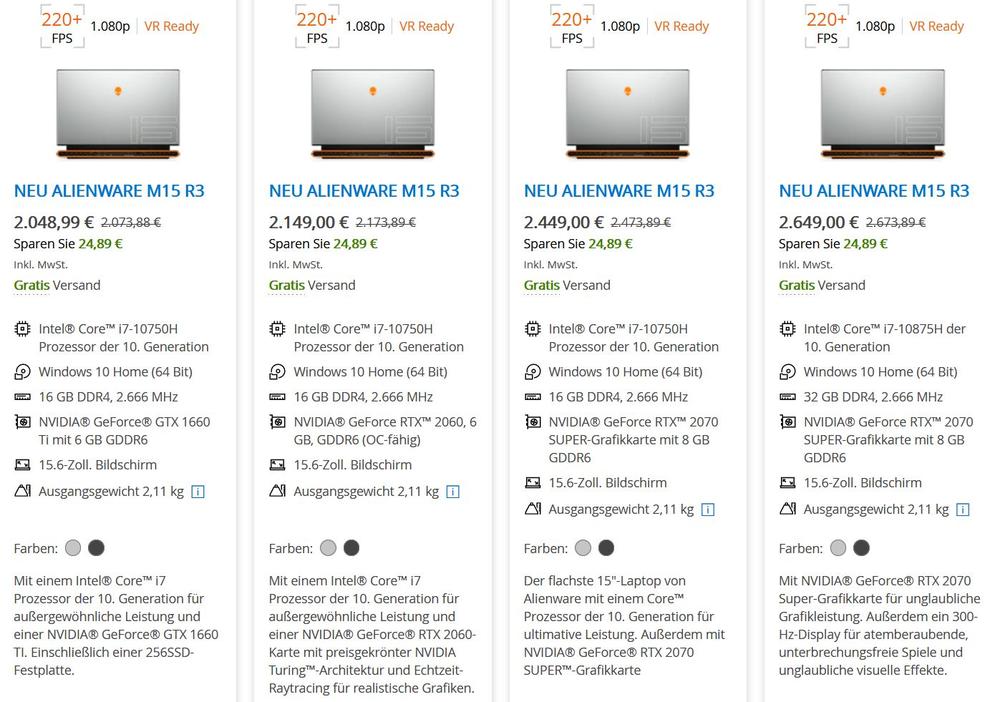
Task: Select light silver color for 2.048,99 € laptop
Action: (73, 548)
